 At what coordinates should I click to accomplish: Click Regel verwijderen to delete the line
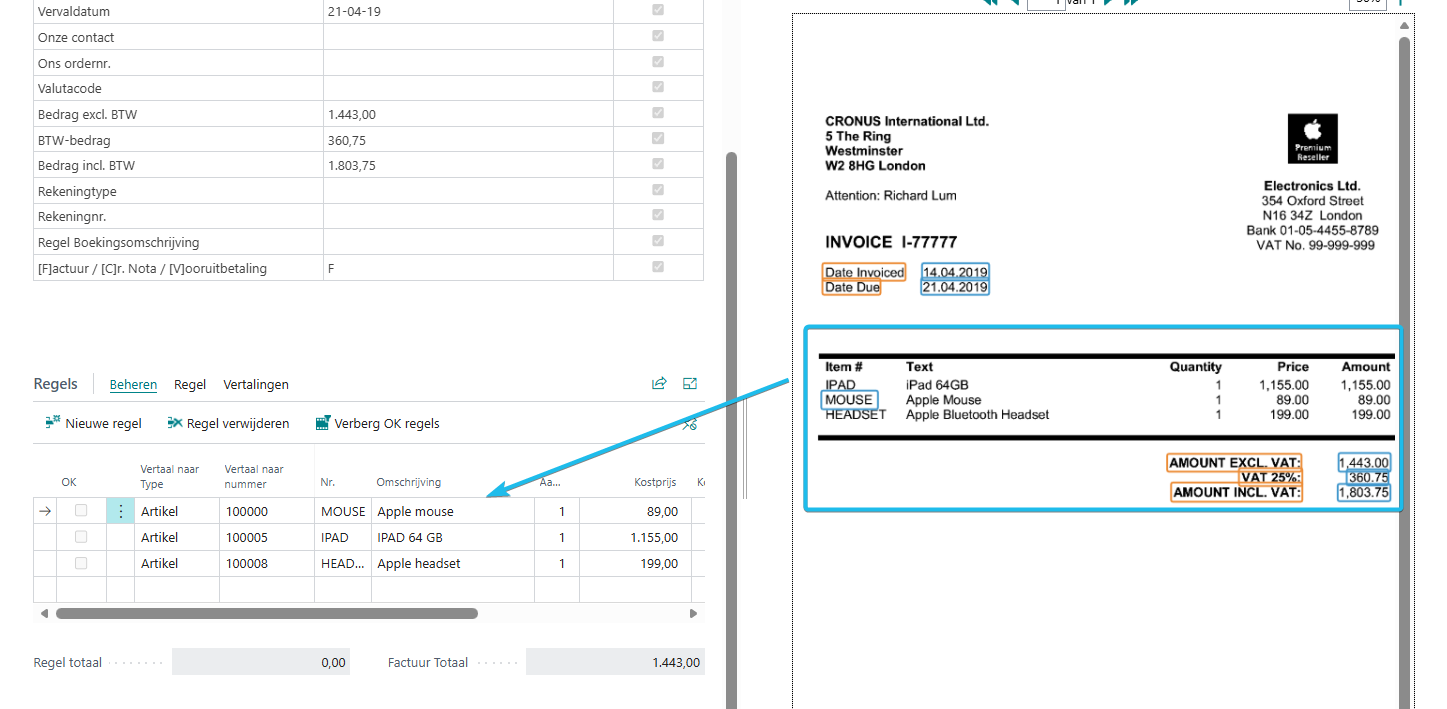228,423
